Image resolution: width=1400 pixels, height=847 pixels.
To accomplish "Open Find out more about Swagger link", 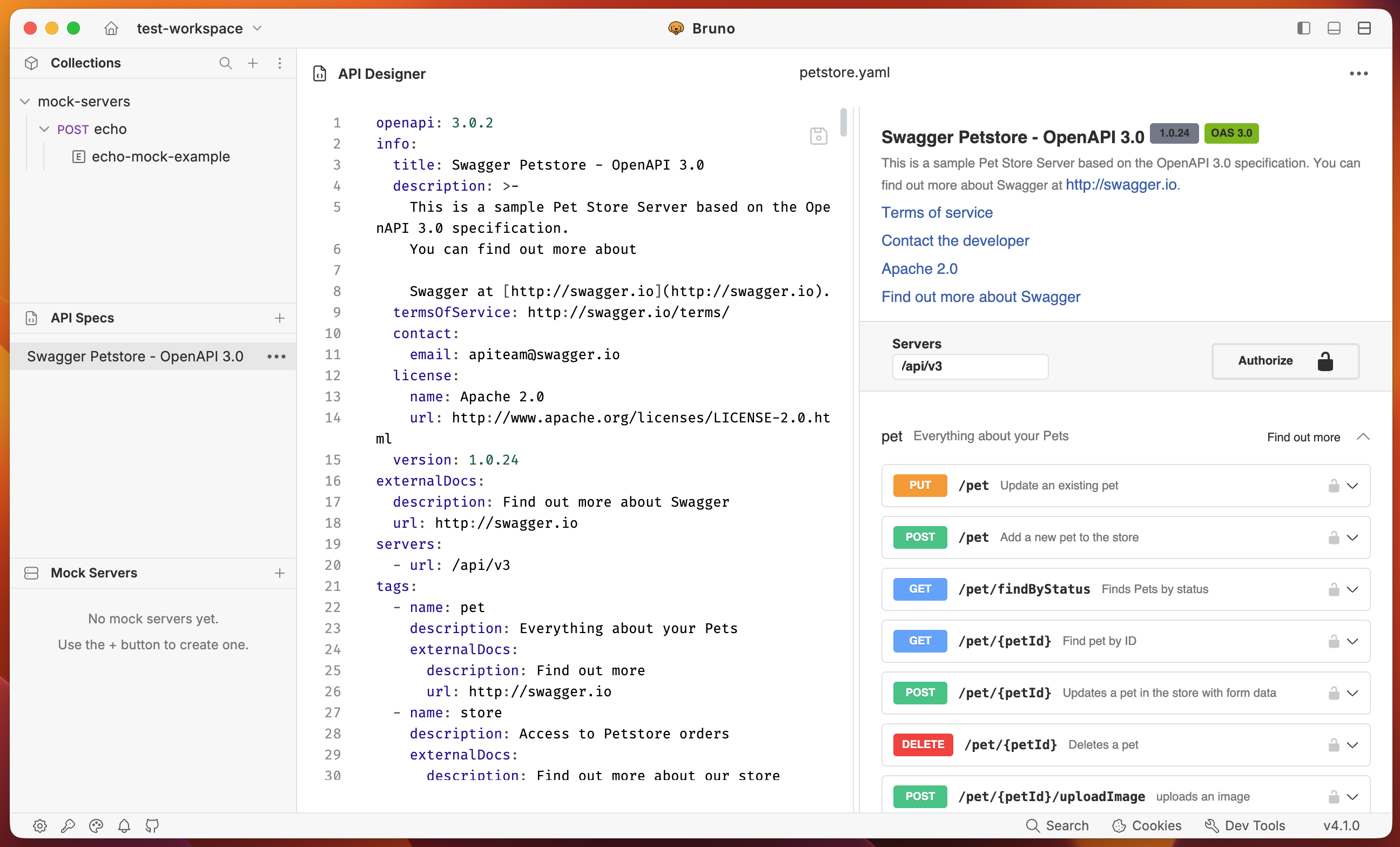I will click(981, 297).
